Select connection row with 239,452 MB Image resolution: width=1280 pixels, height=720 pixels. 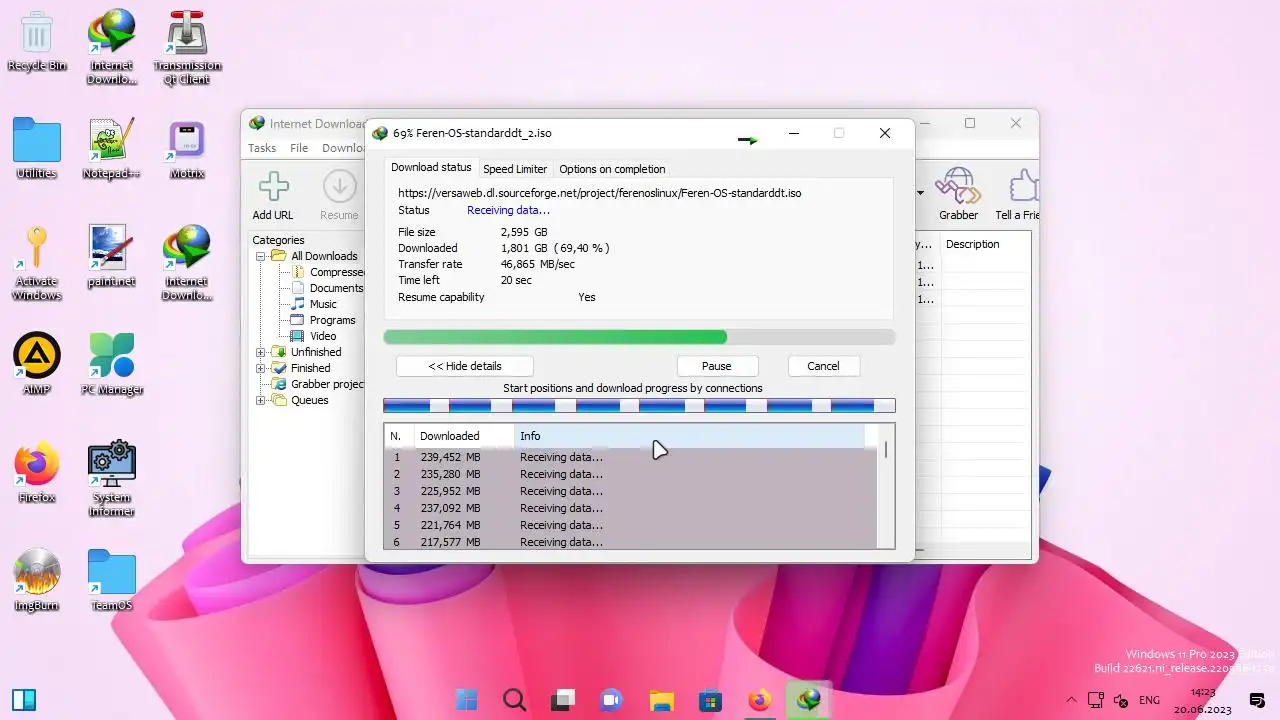tap(631, 457)
